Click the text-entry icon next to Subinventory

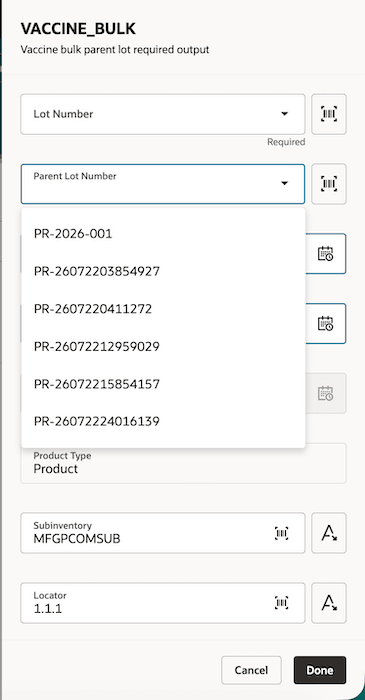click(329, 533)
